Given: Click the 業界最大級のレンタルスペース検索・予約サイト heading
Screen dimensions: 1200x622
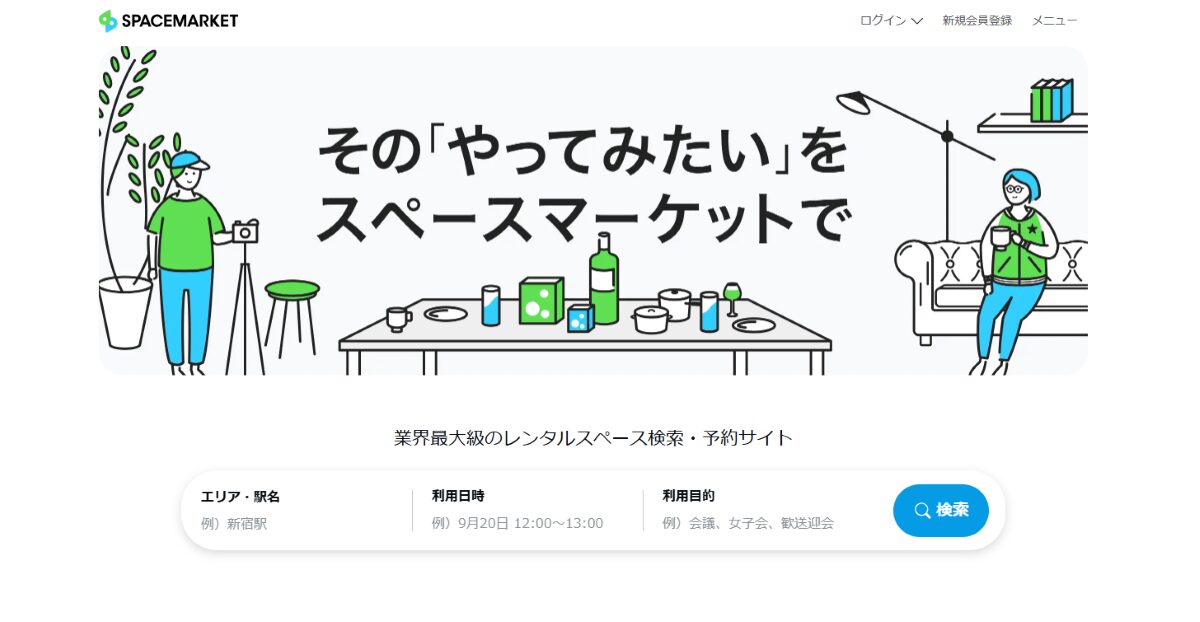Looking at the screenshot, I should click(593, 438).
